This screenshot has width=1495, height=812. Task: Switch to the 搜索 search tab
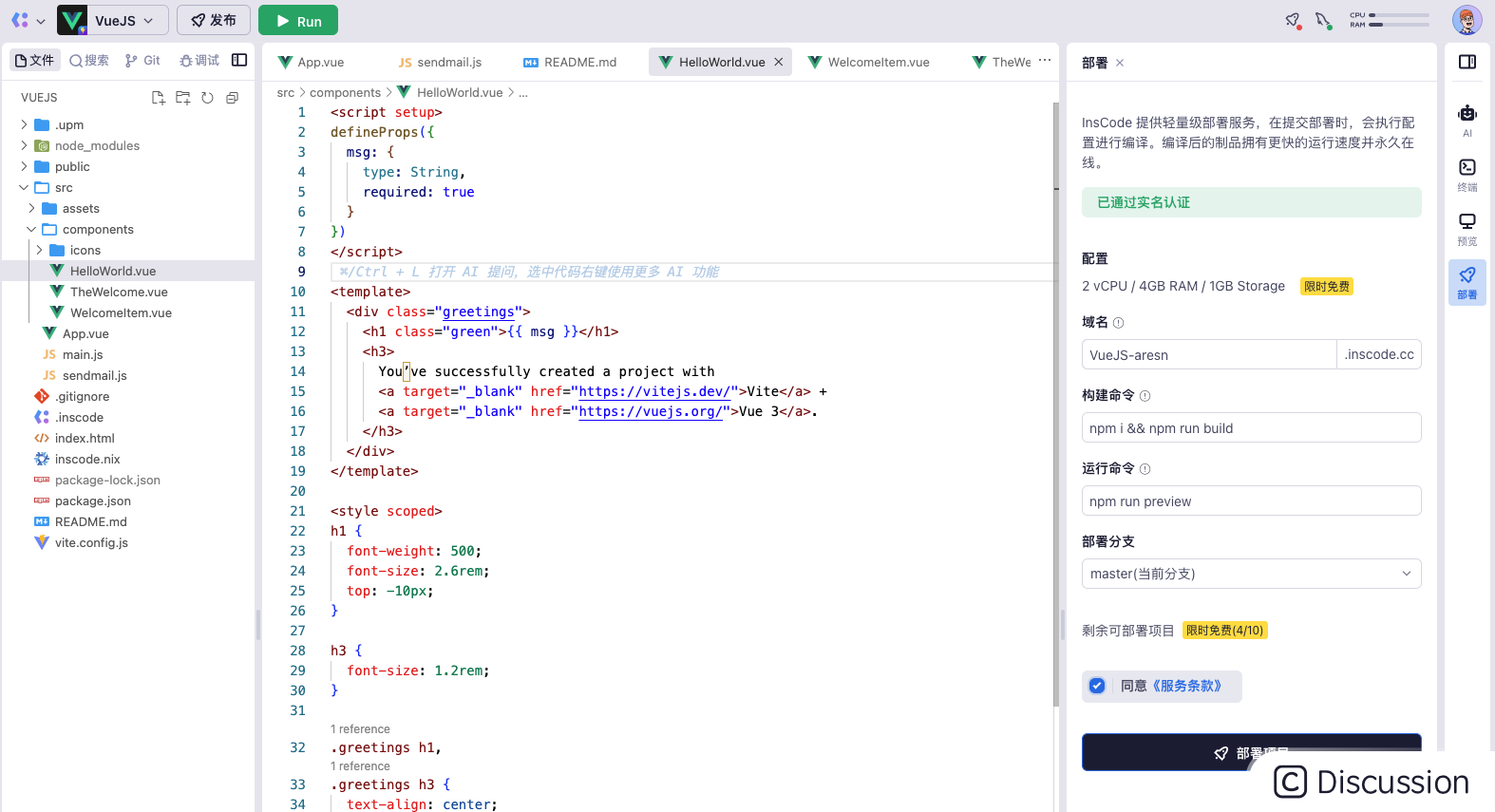point(89,60)
